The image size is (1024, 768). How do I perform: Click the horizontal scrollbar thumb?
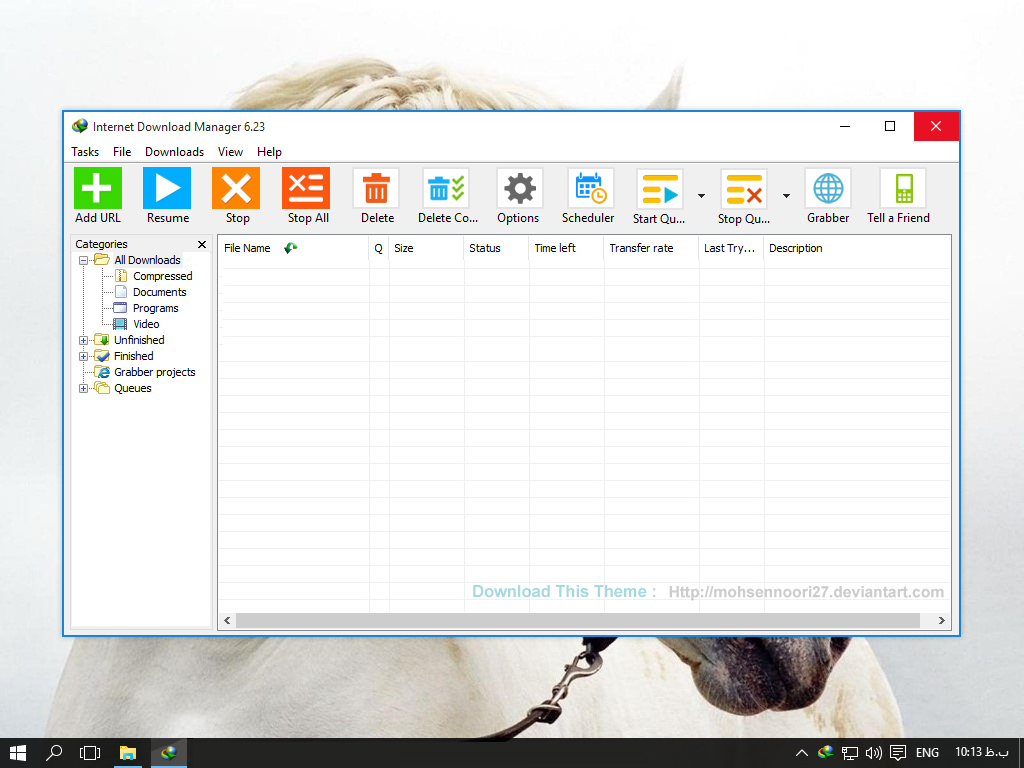(578, 620)
